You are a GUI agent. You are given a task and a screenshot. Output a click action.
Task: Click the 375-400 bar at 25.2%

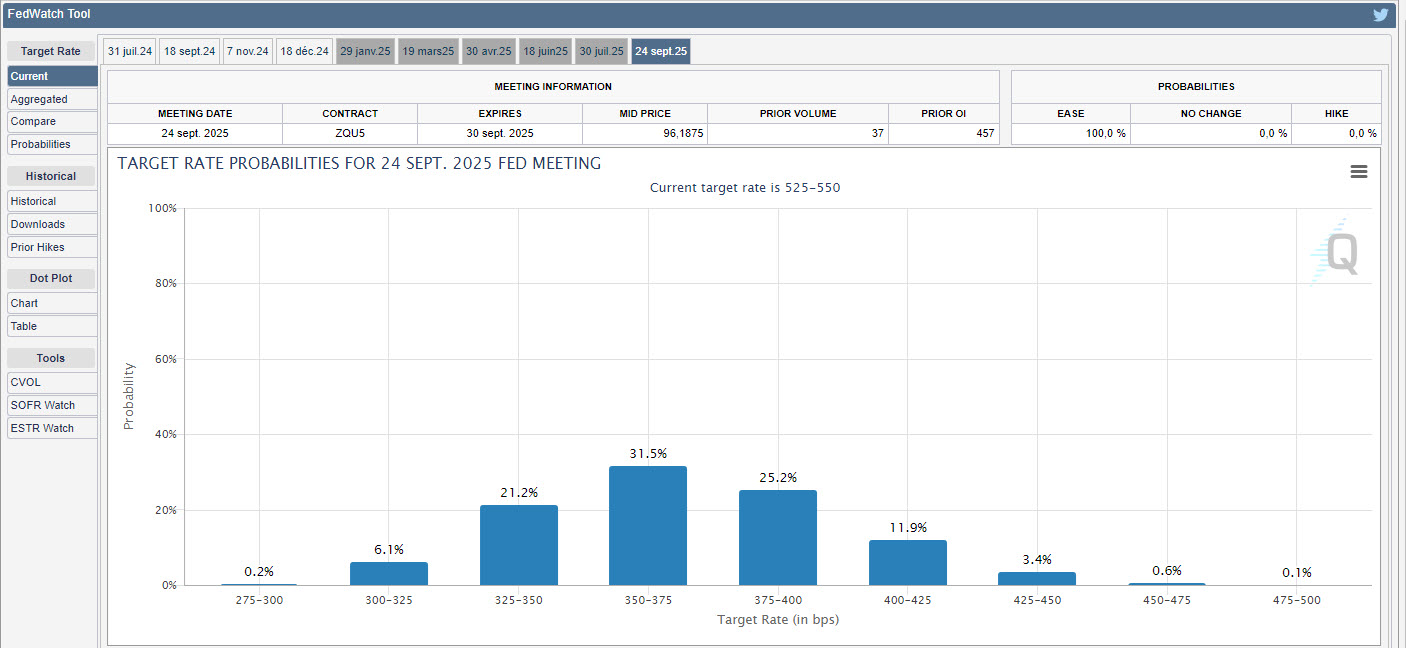point(778,538)
